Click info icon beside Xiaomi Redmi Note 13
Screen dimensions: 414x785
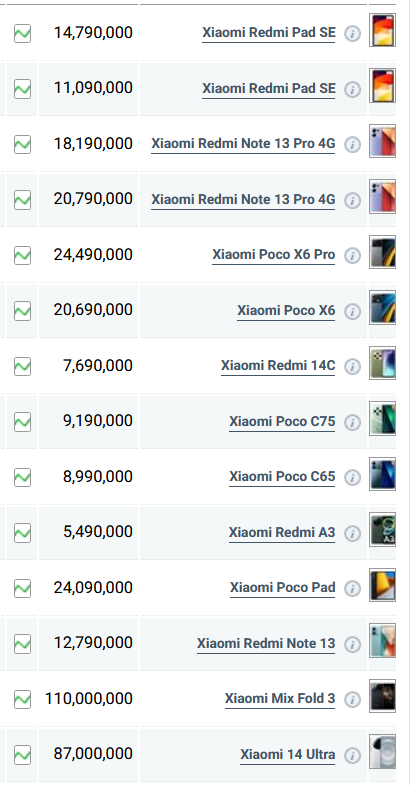[353, 644]
